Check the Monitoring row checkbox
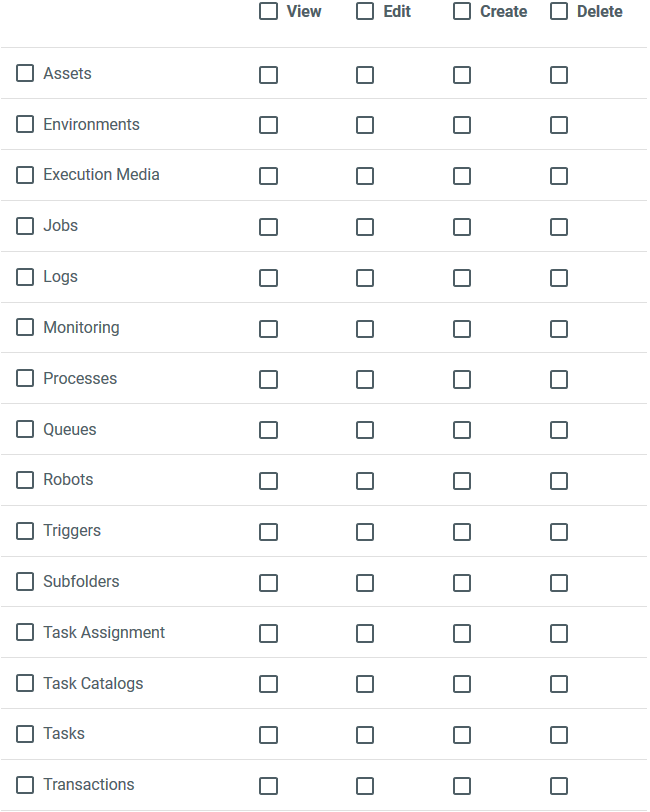This screenshot has height=812, width=650. tap(25, 328)
